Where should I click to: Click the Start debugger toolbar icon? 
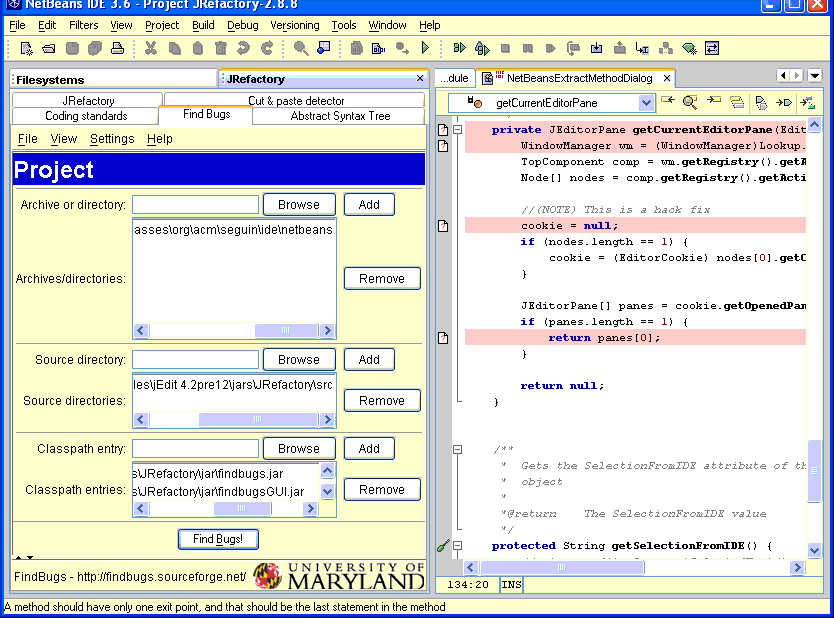[459, 48]
